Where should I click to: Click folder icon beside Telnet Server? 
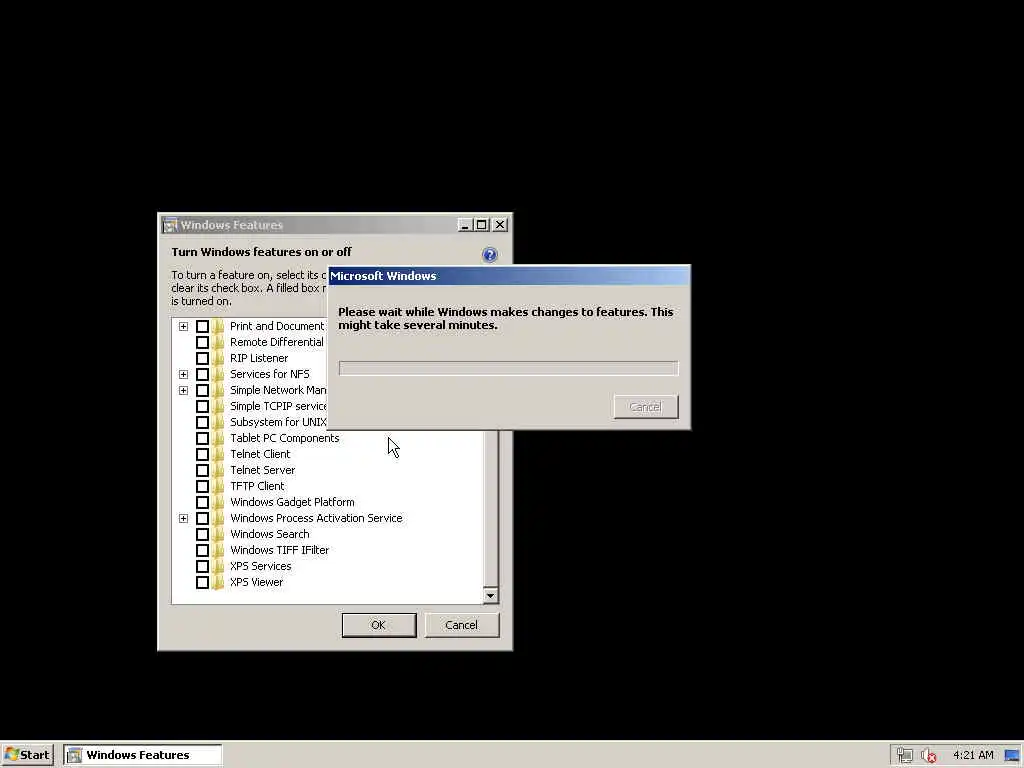pyautogui.click(x=218, y=470)
